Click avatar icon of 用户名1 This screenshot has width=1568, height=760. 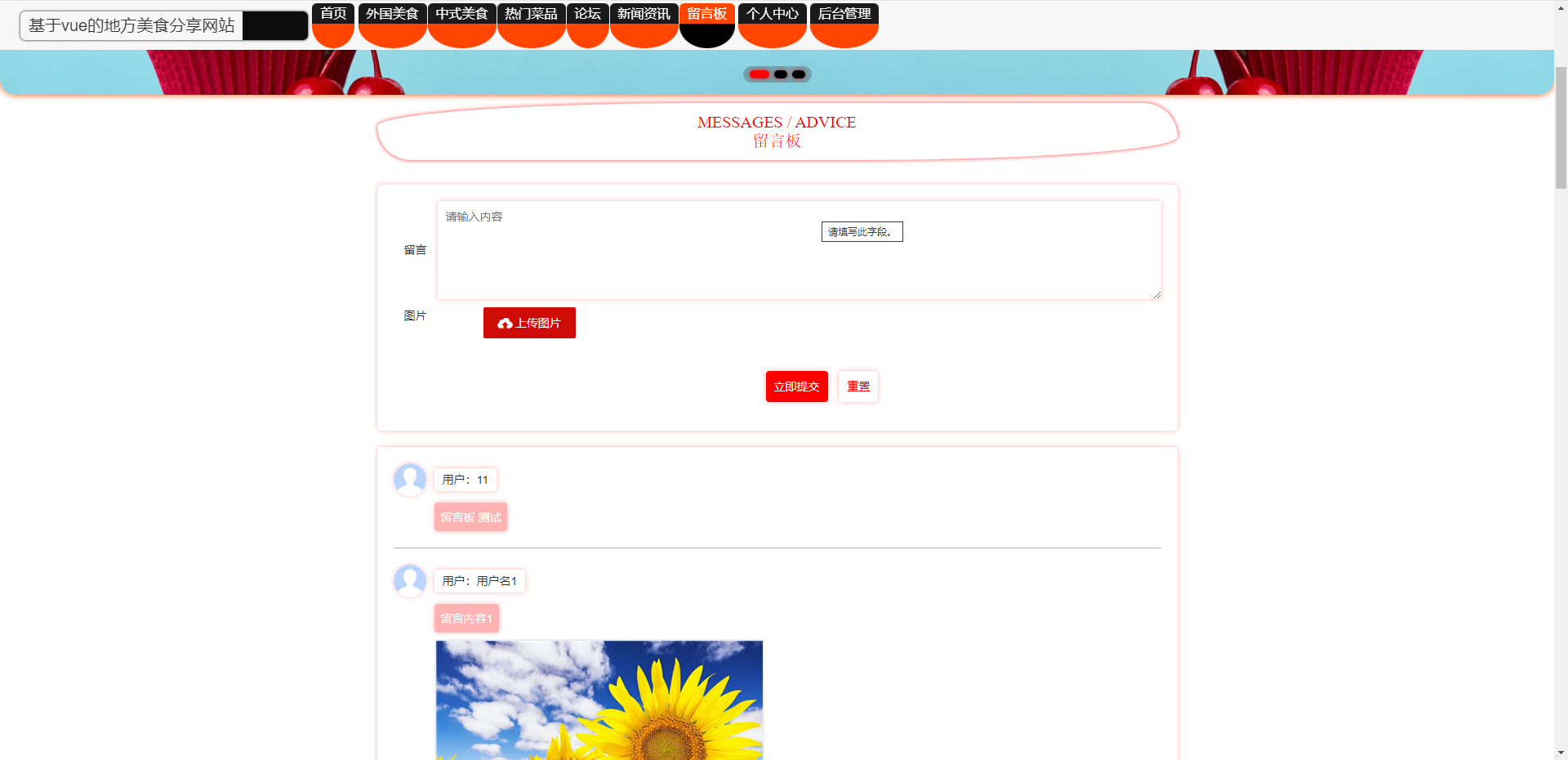pos(410,581)
